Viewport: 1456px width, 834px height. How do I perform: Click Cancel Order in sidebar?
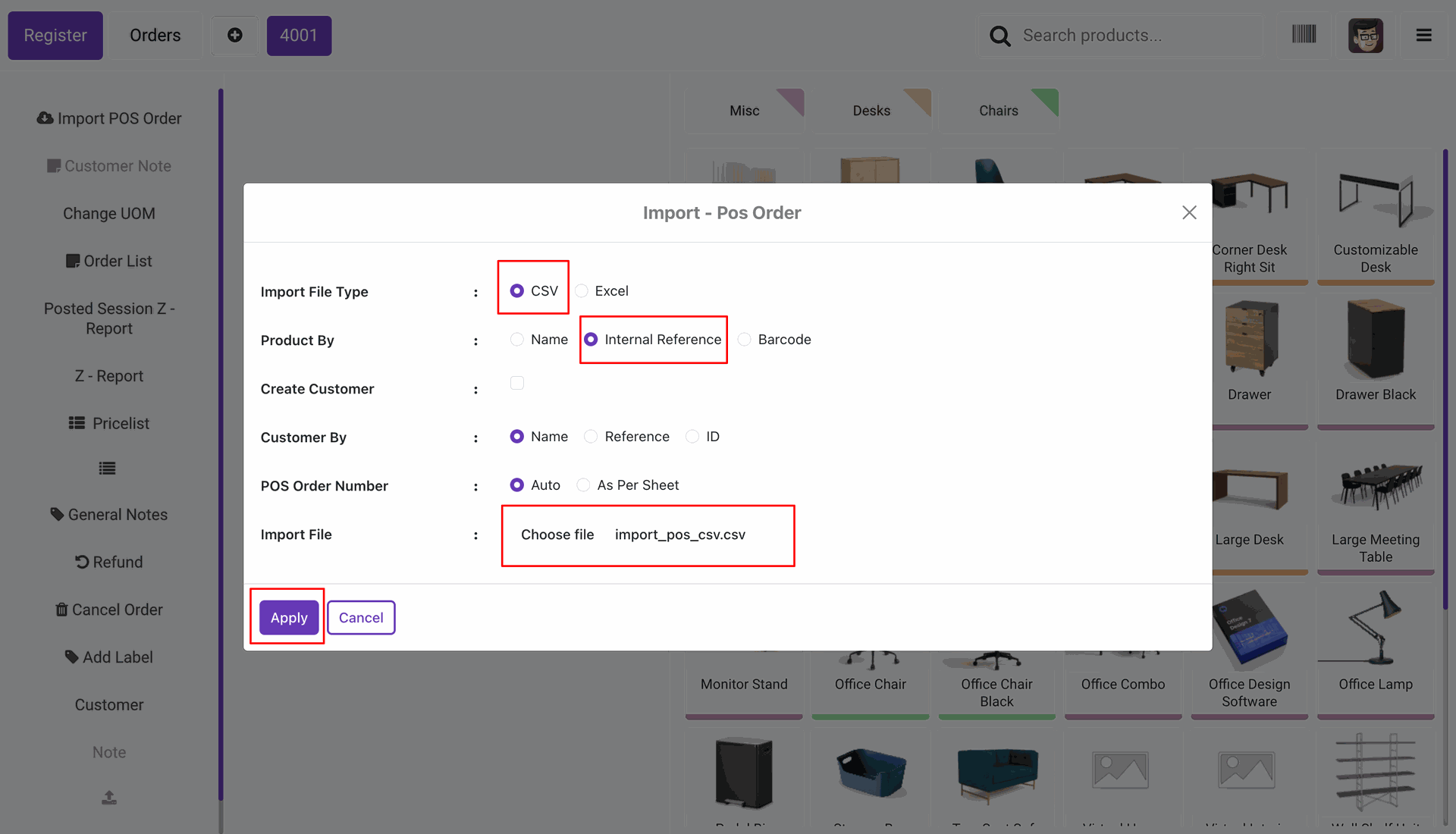point(109,610)
